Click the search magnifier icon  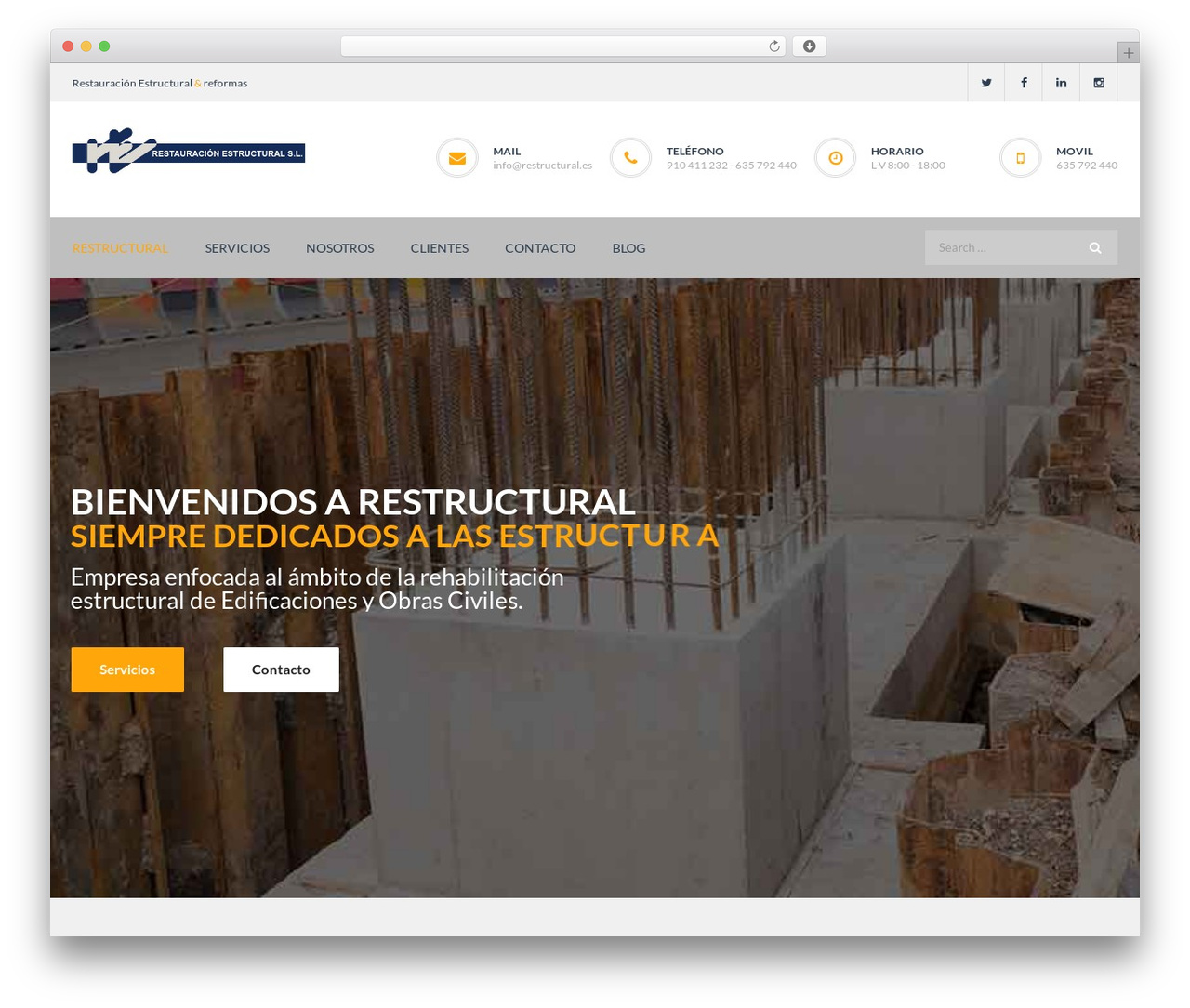[x=1095, y=247]
